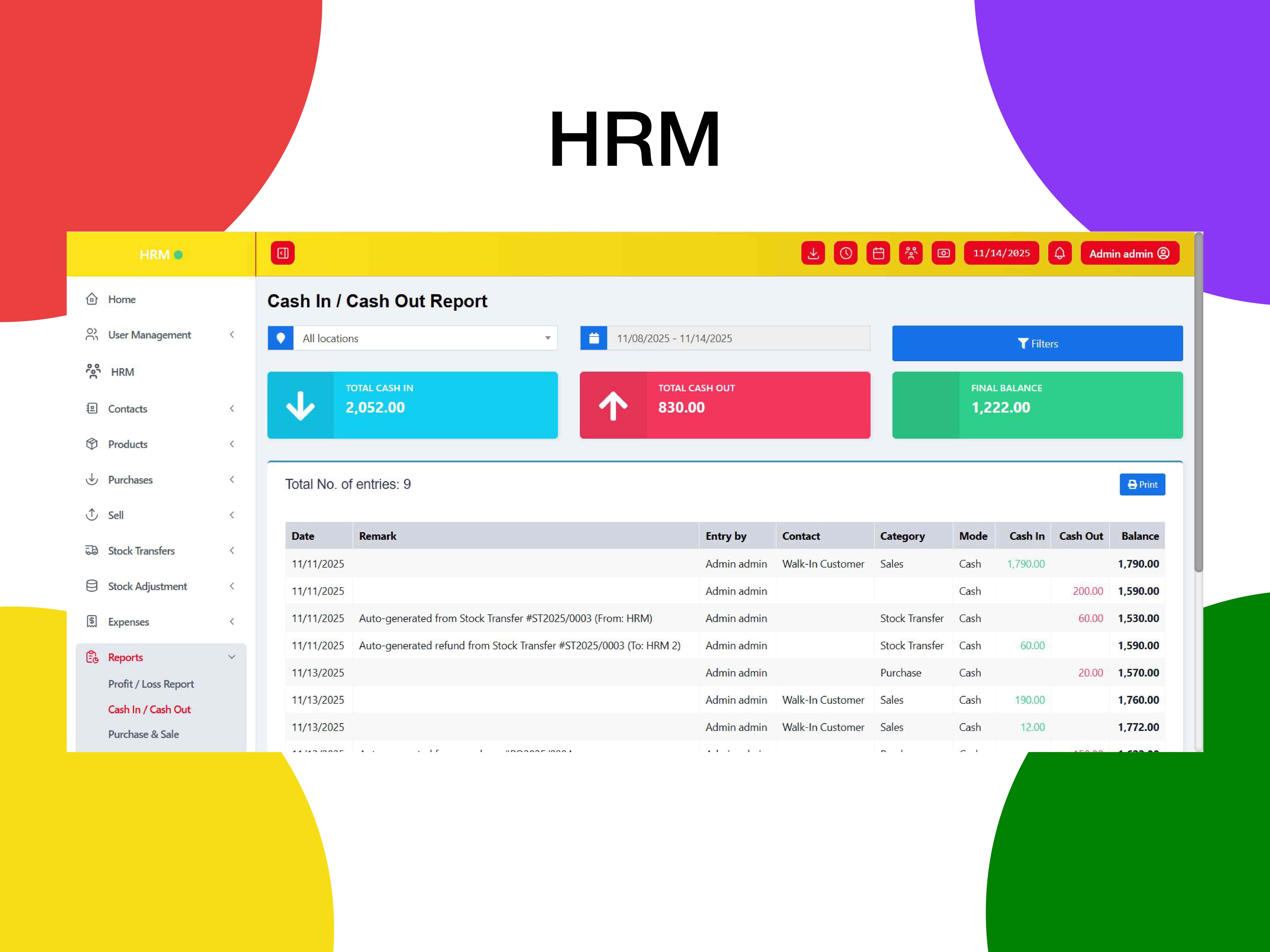This screenshot has height=952, width=1270.
Task: Click the Print button
Action: pos(1143,484)
